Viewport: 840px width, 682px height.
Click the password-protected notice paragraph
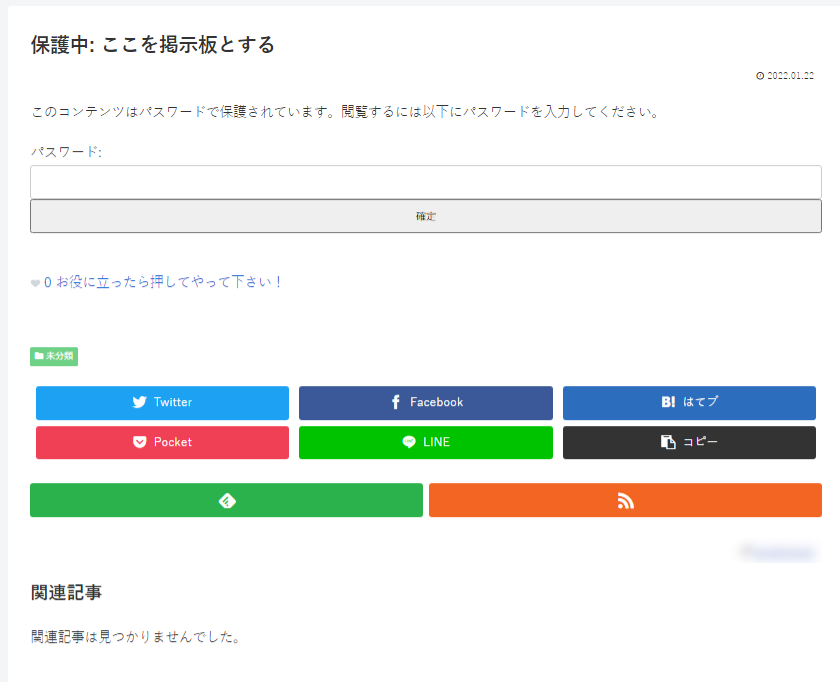coord(345,112)
